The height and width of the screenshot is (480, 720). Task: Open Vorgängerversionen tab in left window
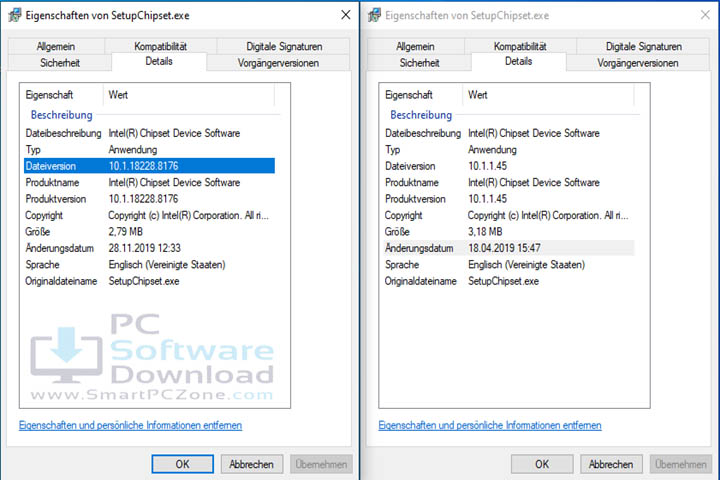(278, 63)
